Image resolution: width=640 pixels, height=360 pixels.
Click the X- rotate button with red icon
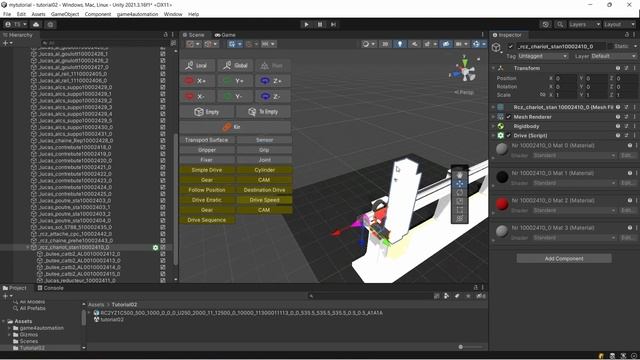[x=197, y=96]
